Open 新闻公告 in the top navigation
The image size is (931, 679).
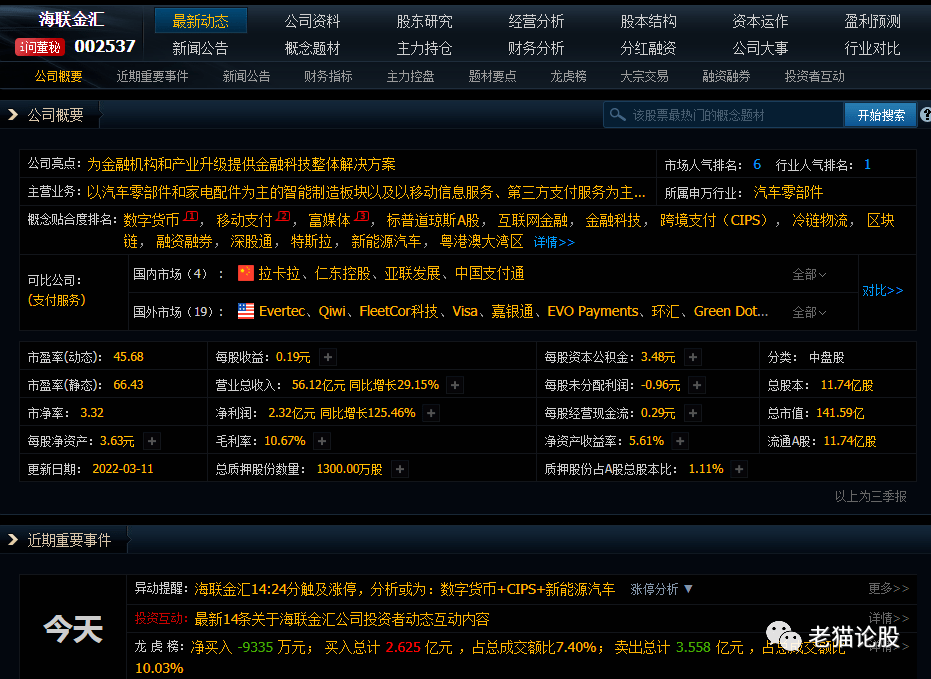point(200,48)
